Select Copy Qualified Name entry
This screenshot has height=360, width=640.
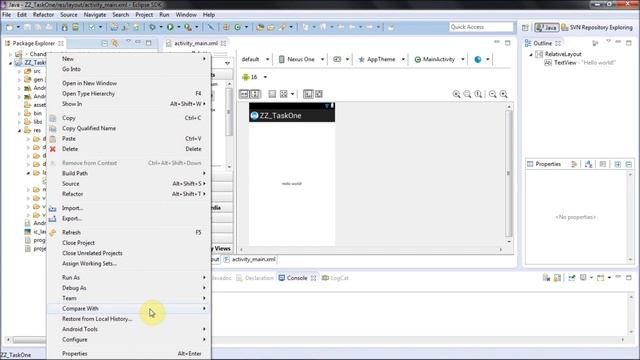click(x=129, y=128)
